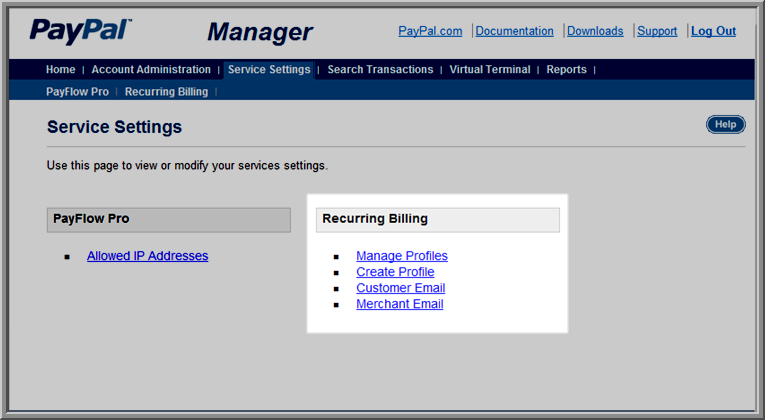Open the Reports tab

click(566, 69)
